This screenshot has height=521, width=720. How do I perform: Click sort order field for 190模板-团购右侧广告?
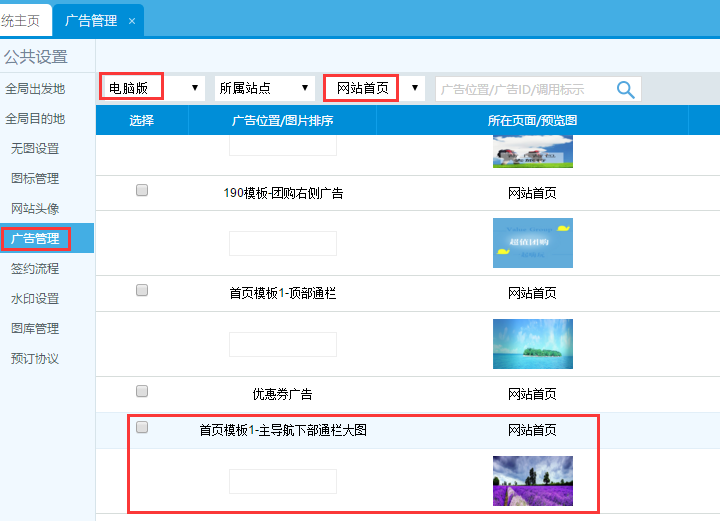[282, 243]
